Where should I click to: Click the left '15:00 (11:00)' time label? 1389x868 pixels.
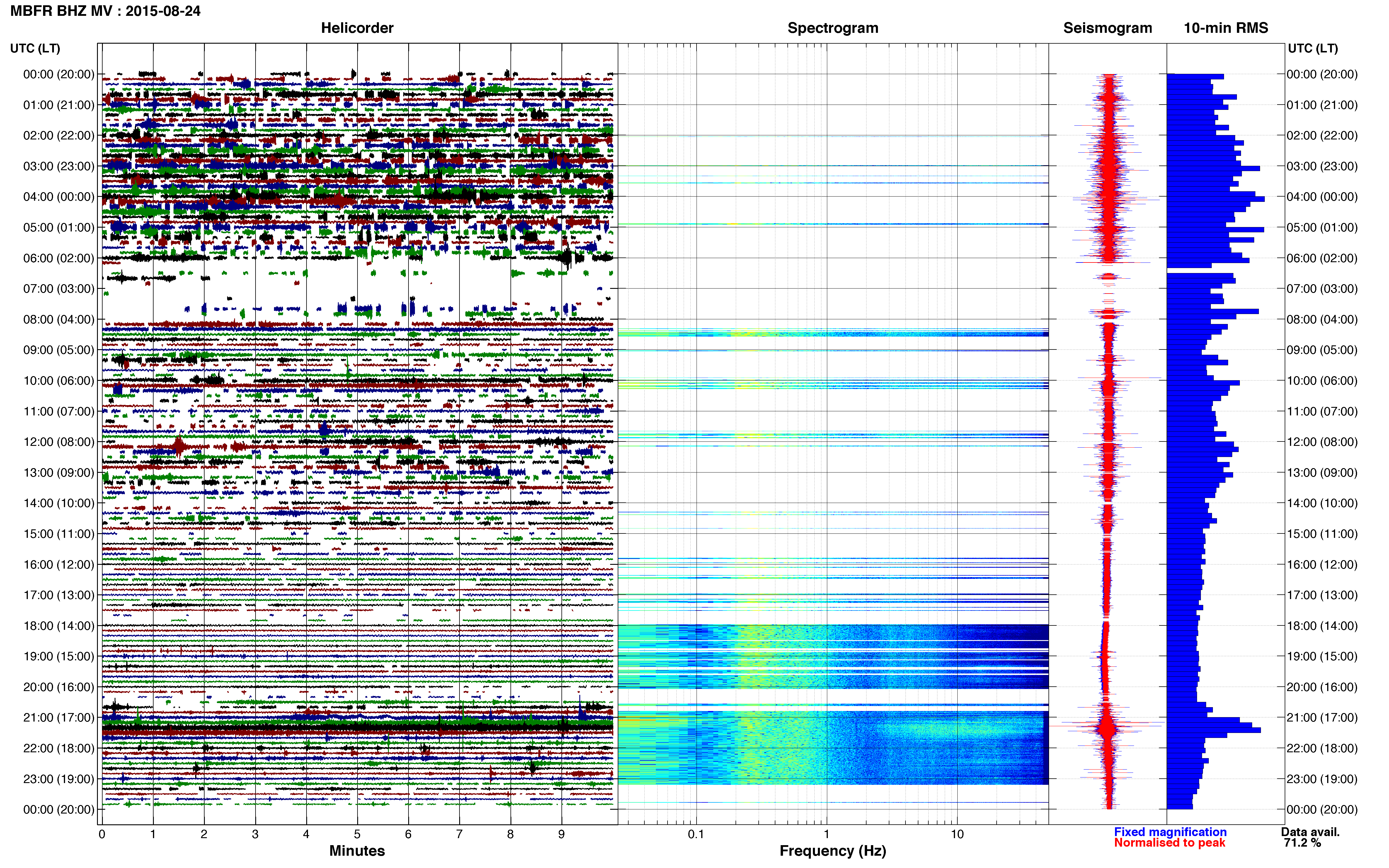[59, 534]
